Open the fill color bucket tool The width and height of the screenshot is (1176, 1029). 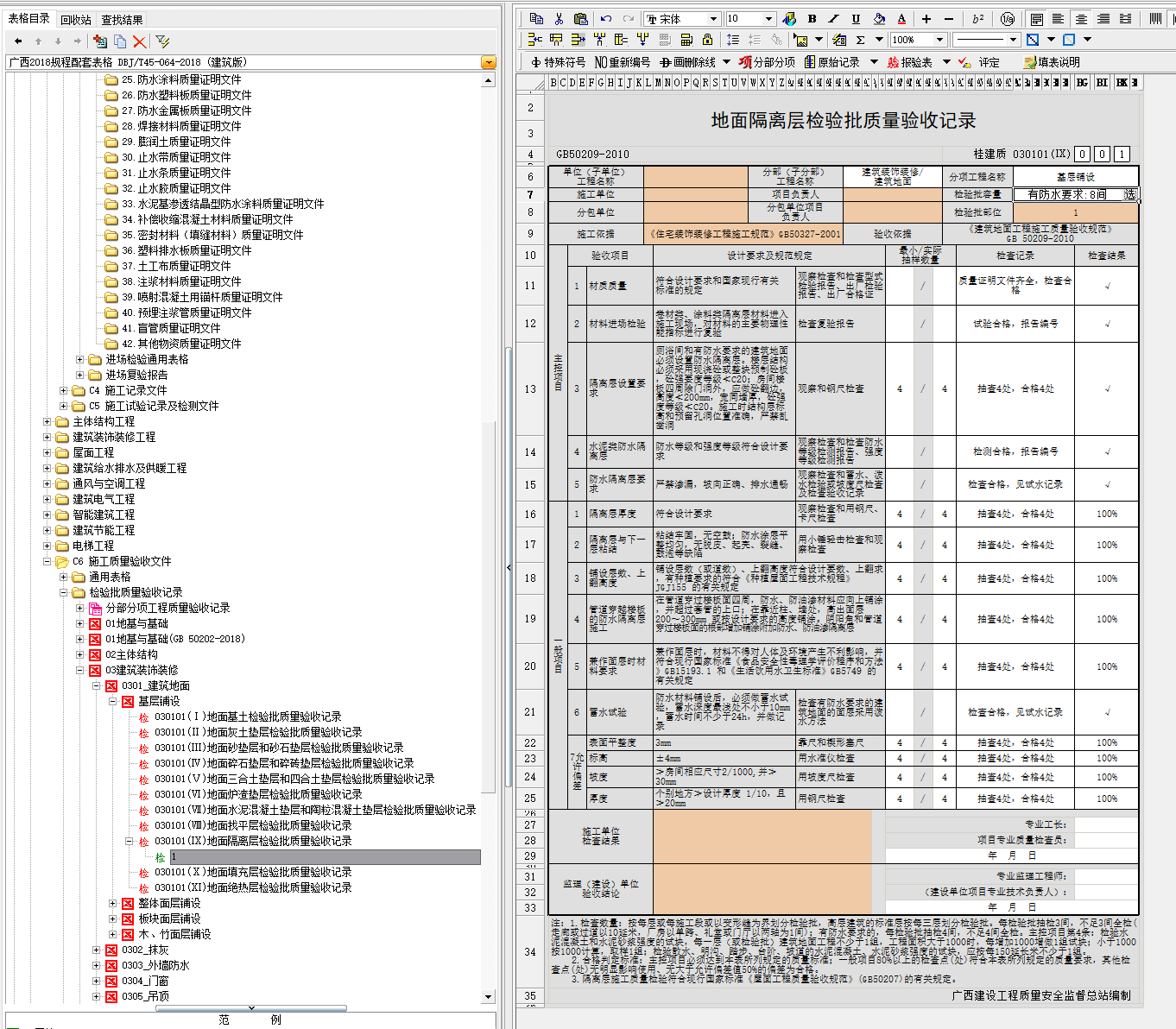(x=879, y=18)
